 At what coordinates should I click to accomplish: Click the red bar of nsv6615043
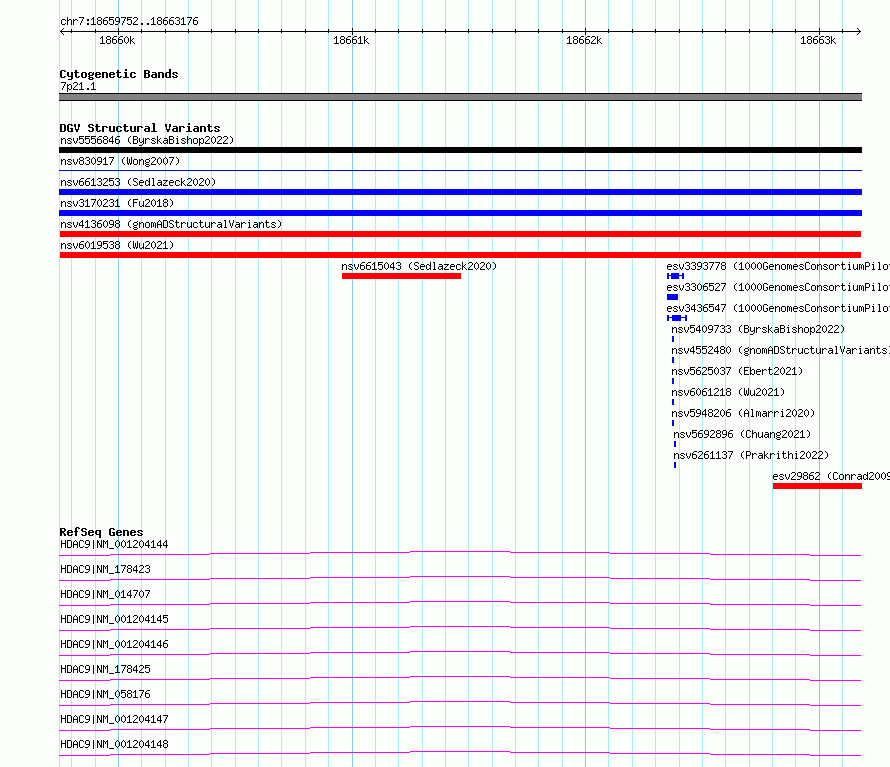pos(401,276)
